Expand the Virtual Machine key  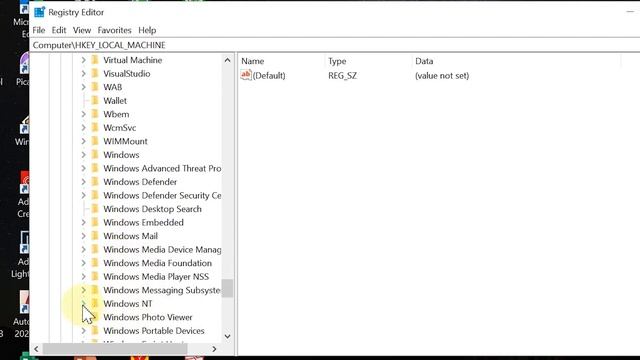coord(83,60)
